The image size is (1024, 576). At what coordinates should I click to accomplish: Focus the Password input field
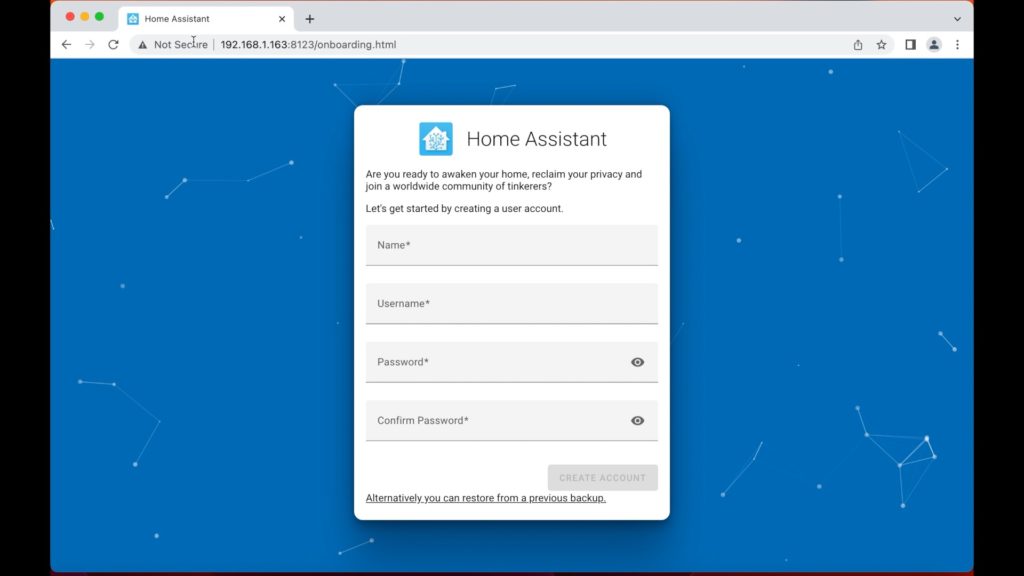point(511,362)
